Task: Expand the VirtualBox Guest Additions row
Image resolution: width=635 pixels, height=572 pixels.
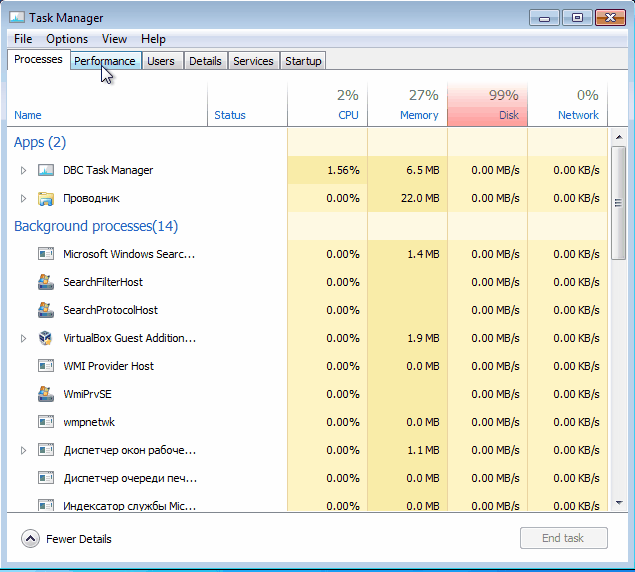Action: 23,338
